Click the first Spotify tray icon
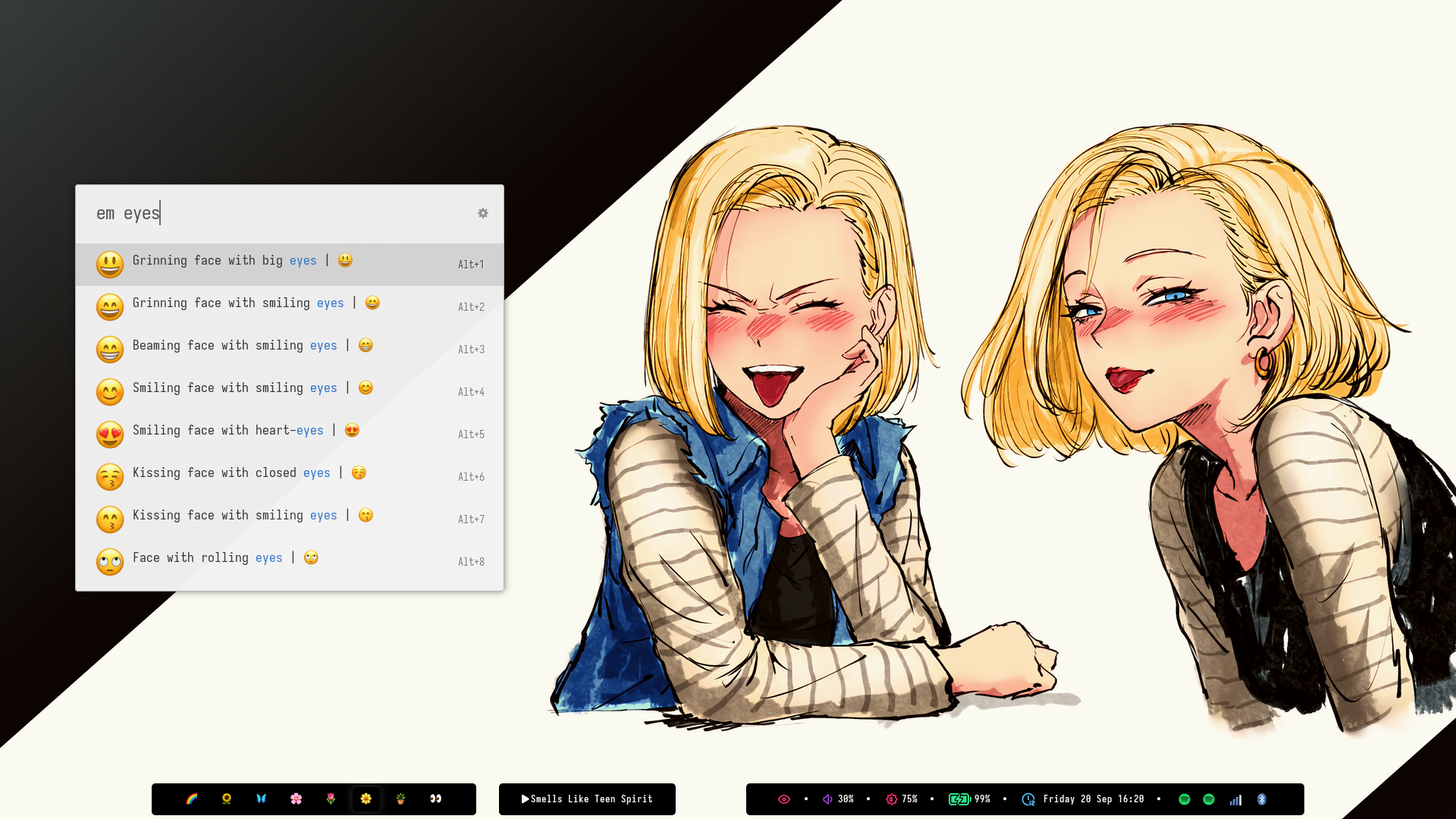Screen dimensions: 1456x819 [x=1185, y=799]
